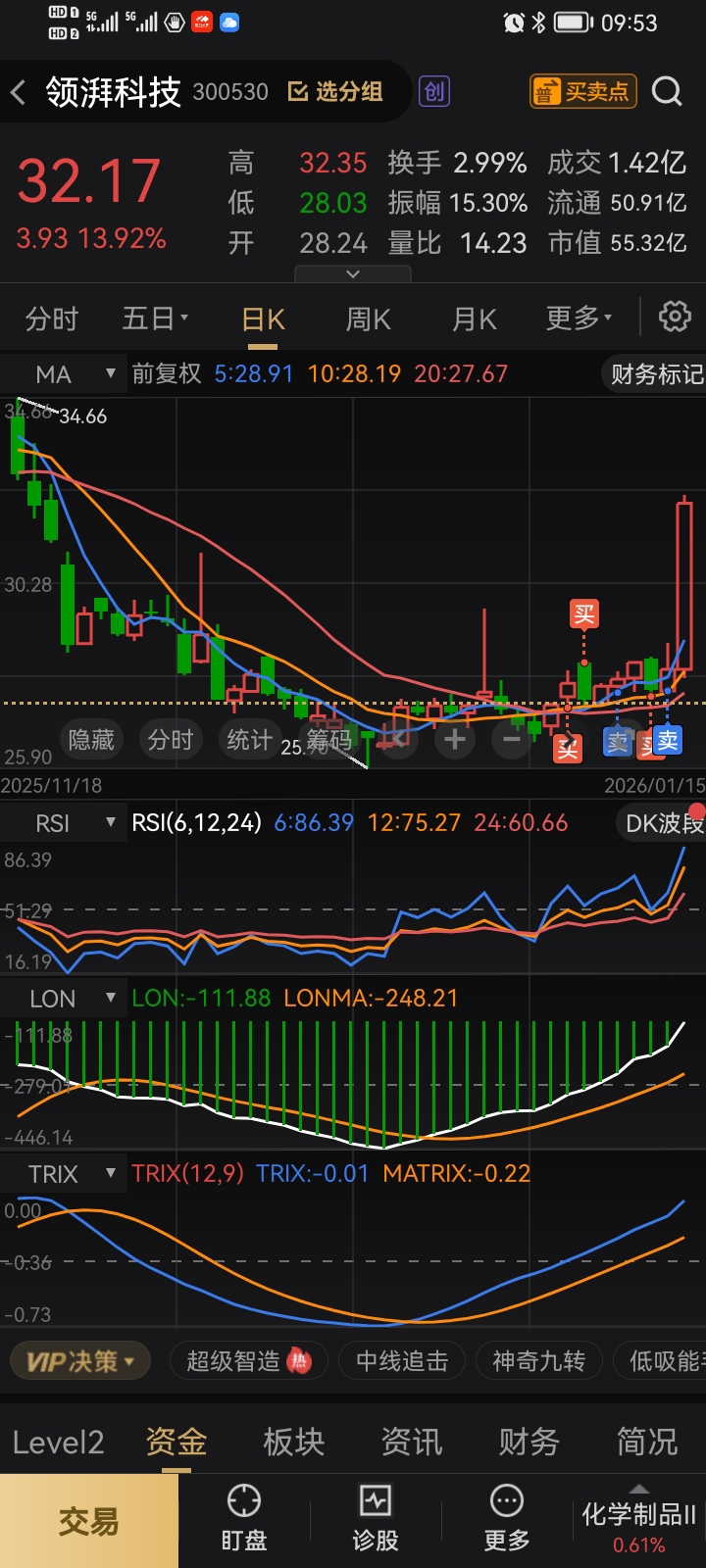Screen dimensions: 706x1568
Task: Open the 板块 sector tab
Action: tap(294, 1442)
